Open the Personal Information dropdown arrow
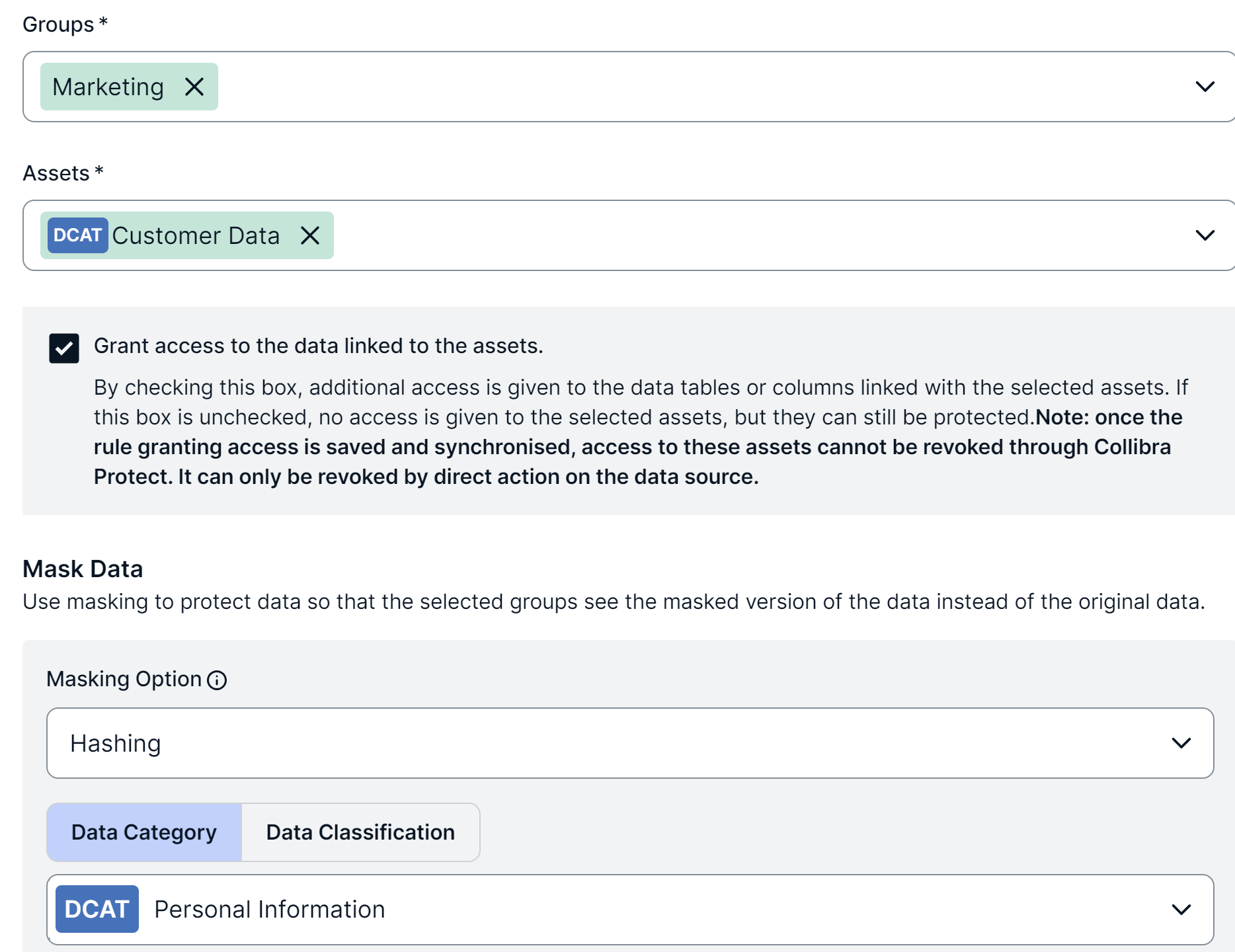1235x952 pixels. coord(1181,910)
